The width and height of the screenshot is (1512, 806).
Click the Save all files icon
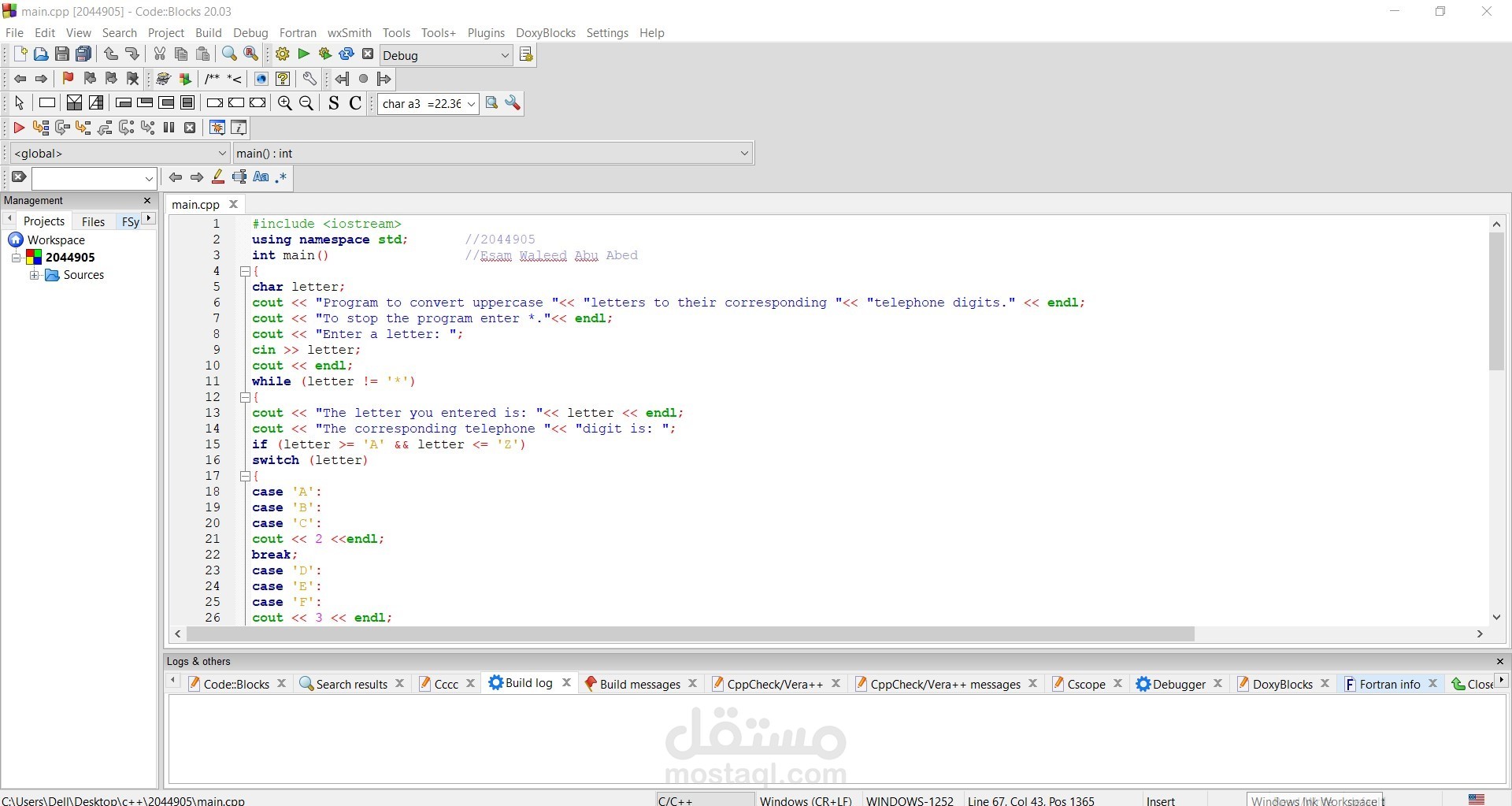[83, 54]
